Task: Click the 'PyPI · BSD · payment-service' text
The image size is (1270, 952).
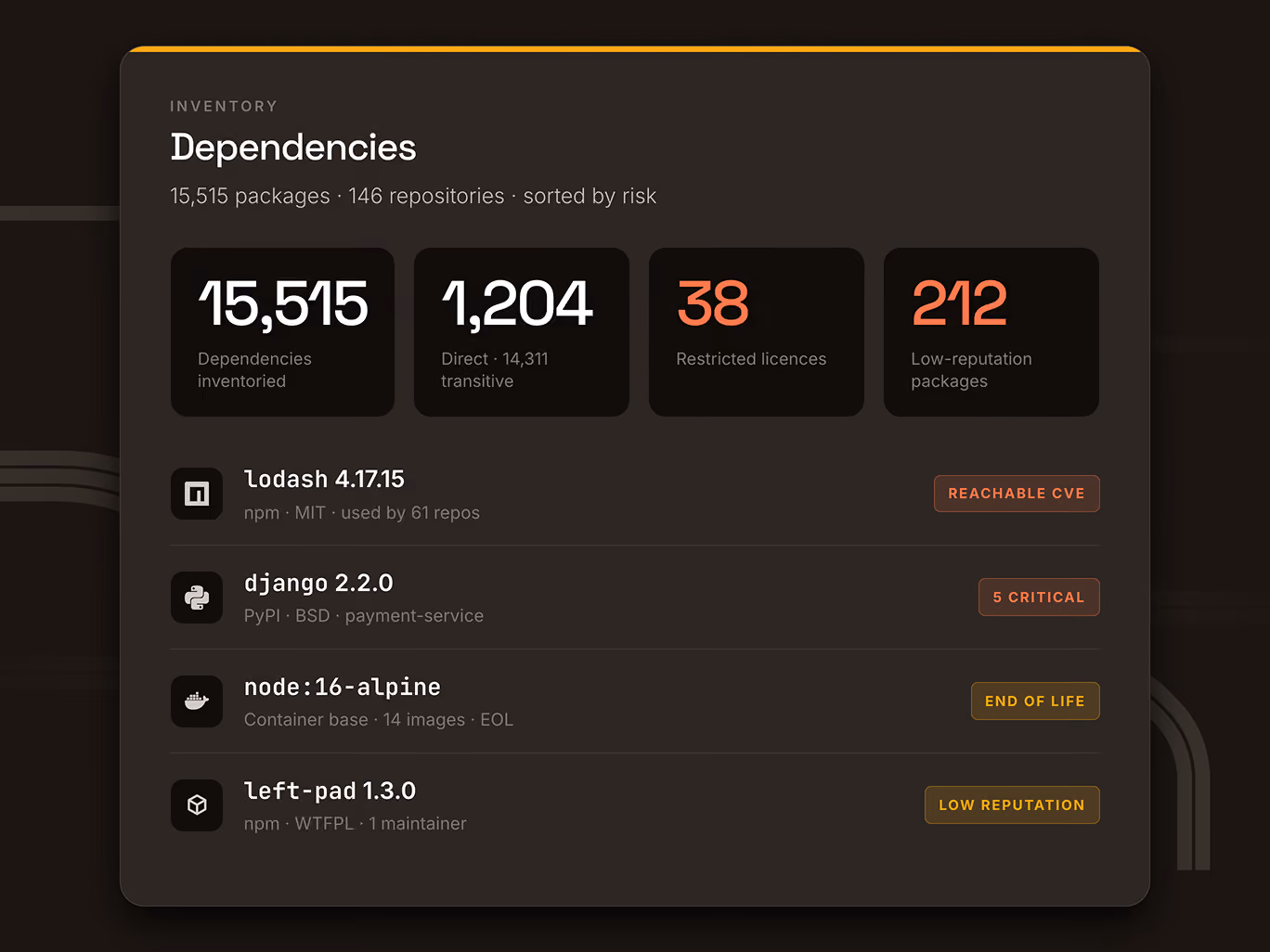Action: pos(364,616)
